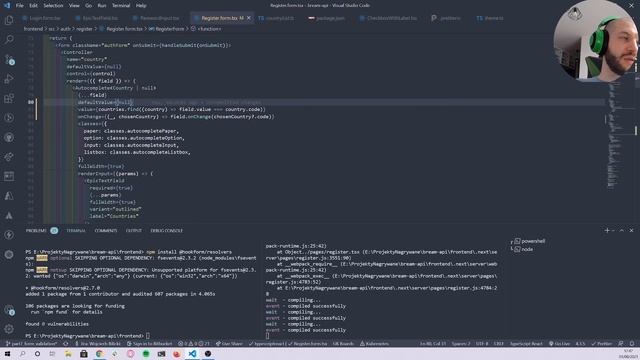Change Spaces indentation setting in status bar
Image resolution: width=640 pixels, height=360 pixels.
[461, 344]
